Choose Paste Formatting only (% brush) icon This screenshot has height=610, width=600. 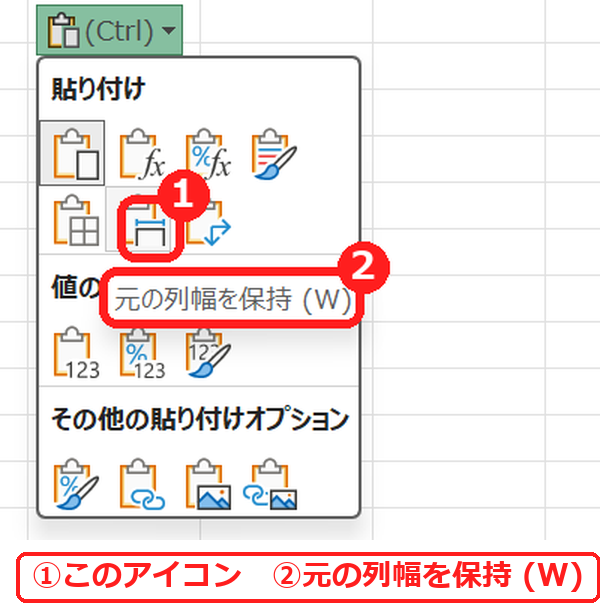(75, 484)
